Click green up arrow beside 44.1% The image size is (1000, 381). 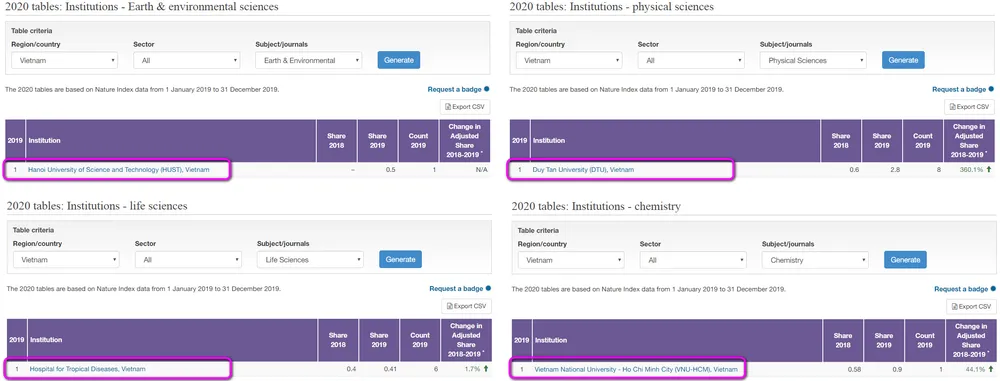click(x=990, y=370)
